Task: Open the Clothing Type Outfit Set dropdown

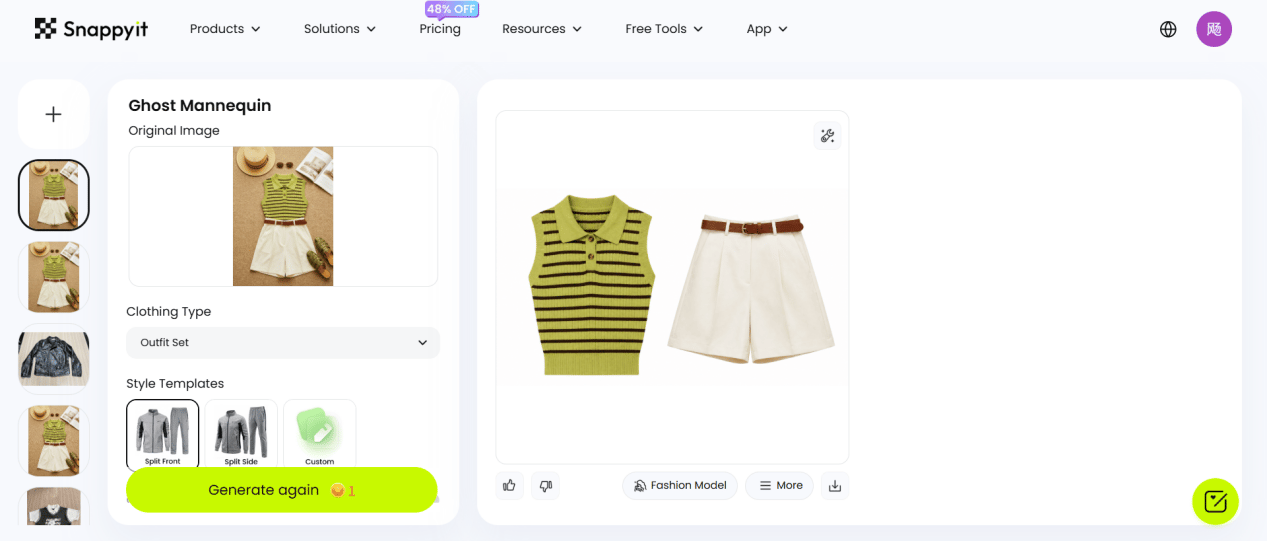Action: 283,342
